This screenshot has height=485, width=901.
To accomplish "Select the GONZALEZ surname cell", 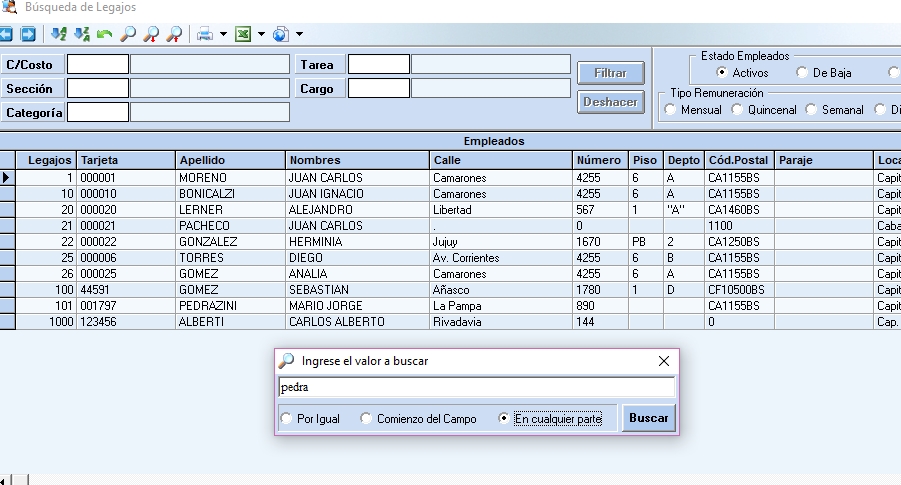I will (x=230, y=242).
